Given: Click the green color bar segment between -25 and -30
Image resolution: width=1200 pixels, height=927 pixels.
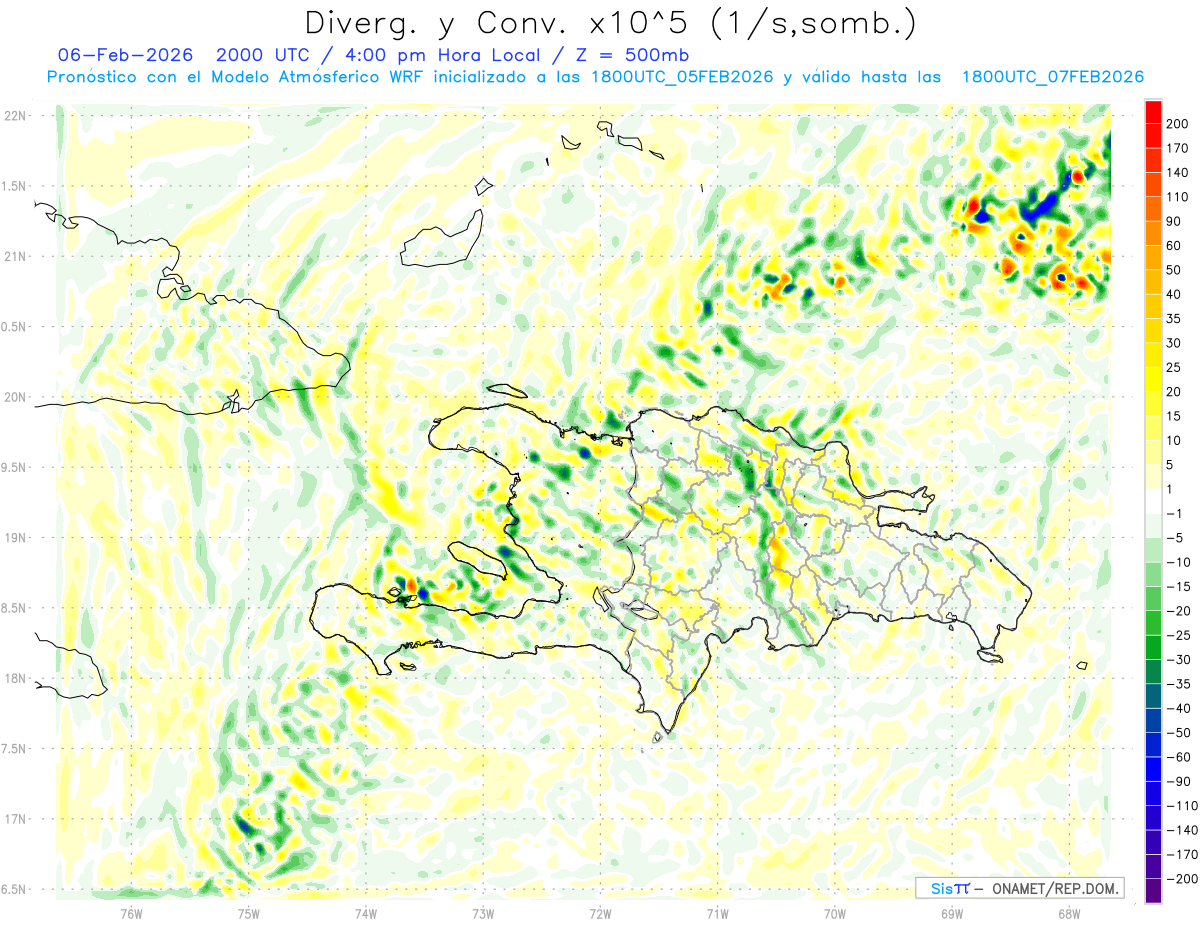Looking at the screenshot, I should [x=1153, y=647].
